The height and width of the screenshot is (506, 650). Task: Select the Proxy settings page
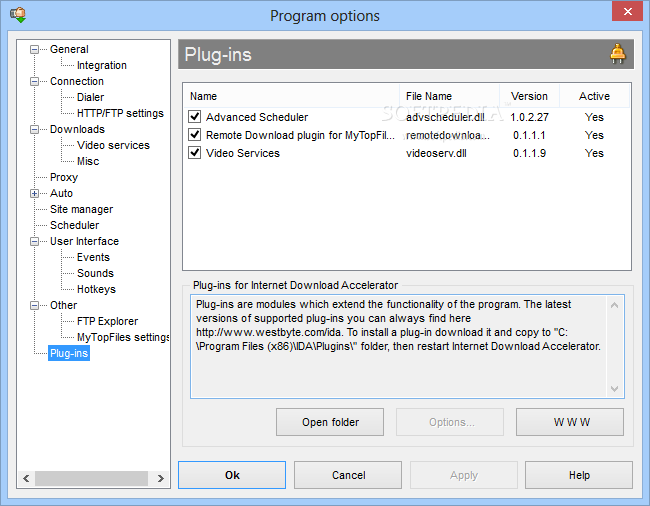click(x=64, y=177)
